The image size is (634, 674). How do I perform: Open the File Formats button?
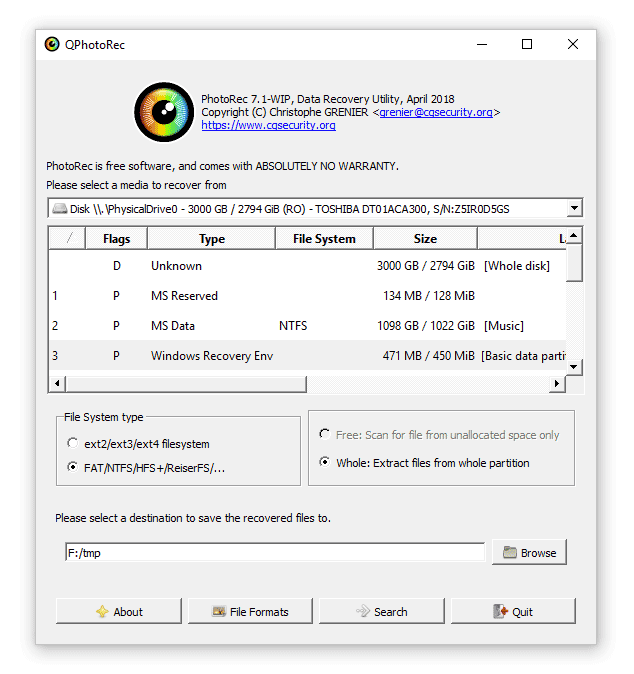(x=250, y=611)
